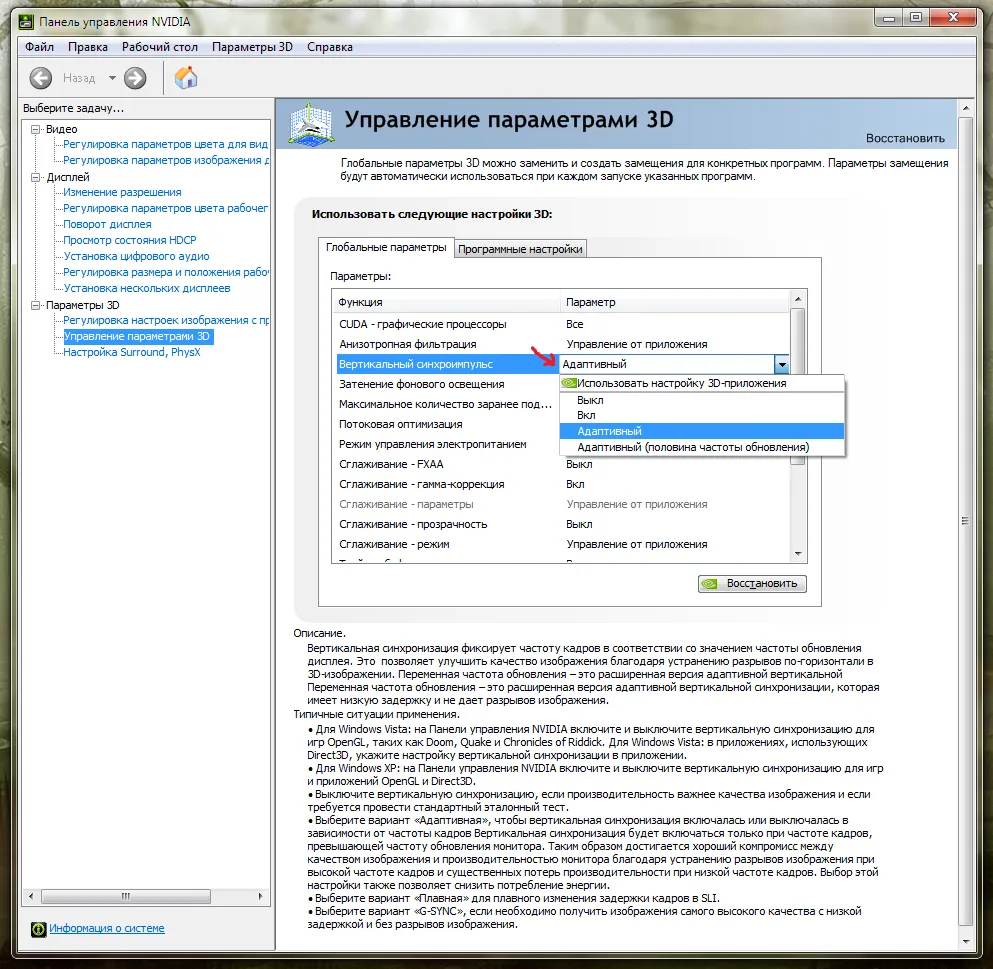The image size is (993, 969).
Task: Select Затенение фонового освещения row
Action: (446, 384)
